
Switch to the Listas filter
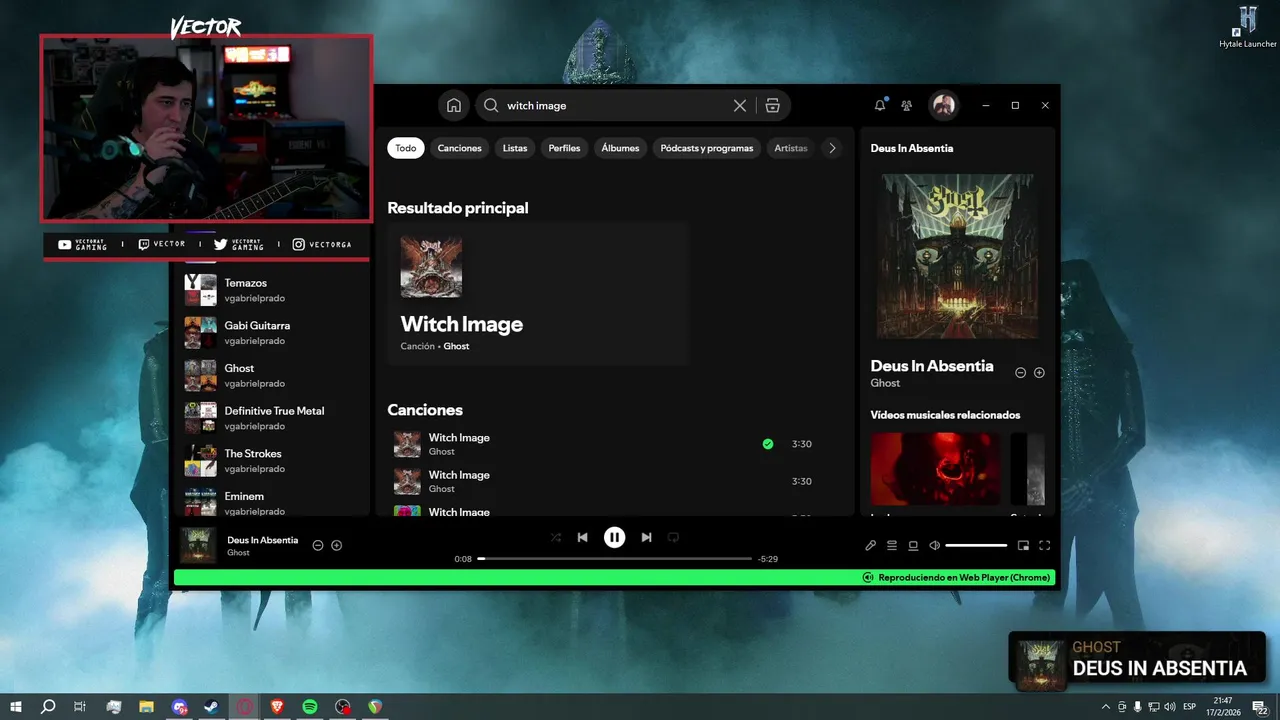(x=515, y=148)
